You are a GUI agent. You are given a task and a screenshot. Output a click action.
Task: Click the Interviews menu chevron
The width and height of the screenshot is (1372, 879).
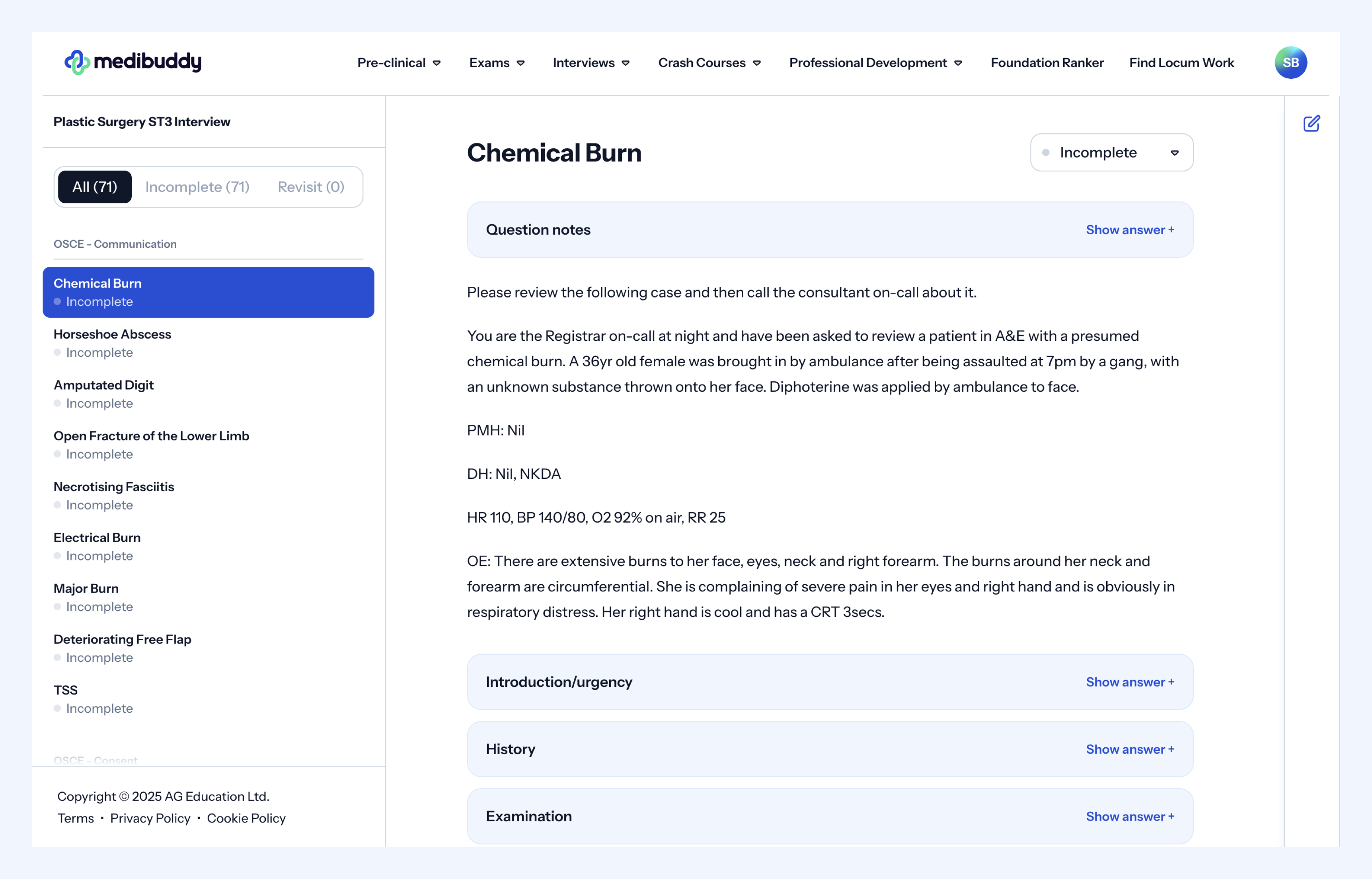click(626, 63)
